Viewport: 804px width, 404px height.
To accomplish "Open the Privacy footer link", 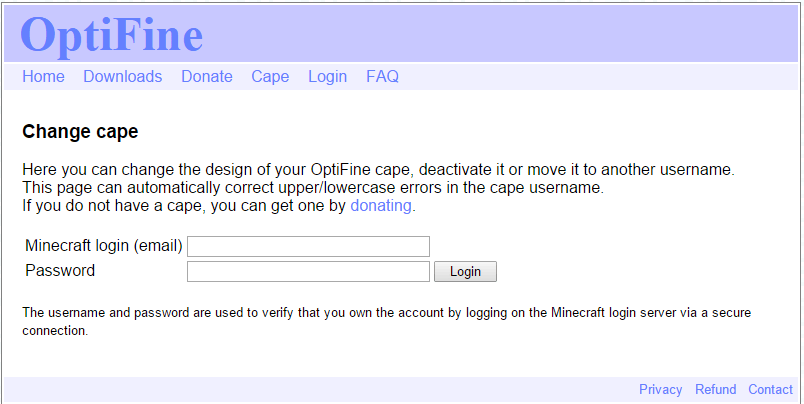I will pos(660,390).
